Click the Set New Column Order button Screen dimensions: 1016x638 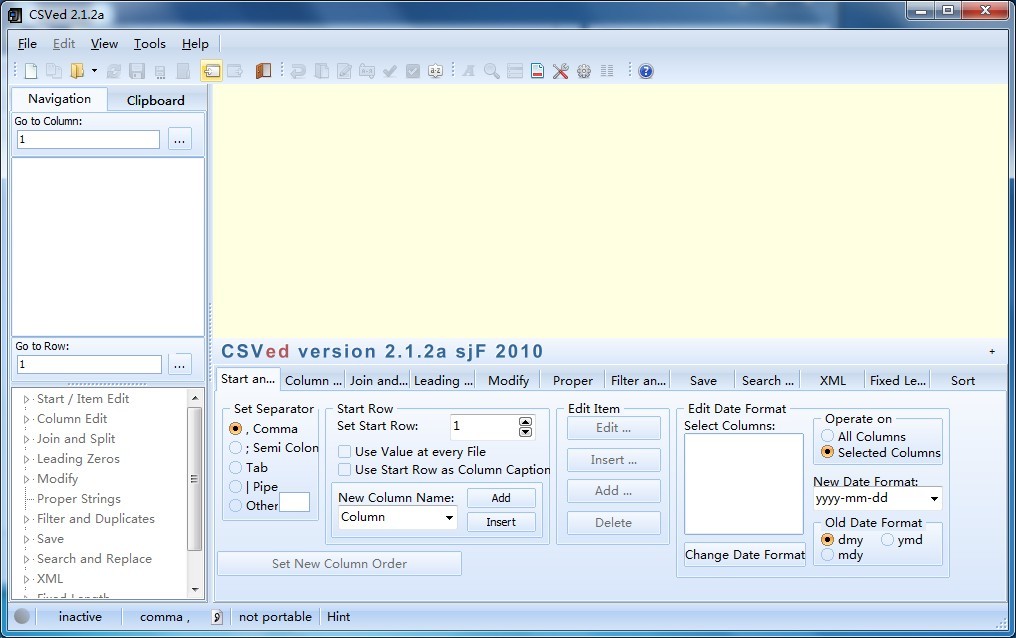click(x=339, y=564)
